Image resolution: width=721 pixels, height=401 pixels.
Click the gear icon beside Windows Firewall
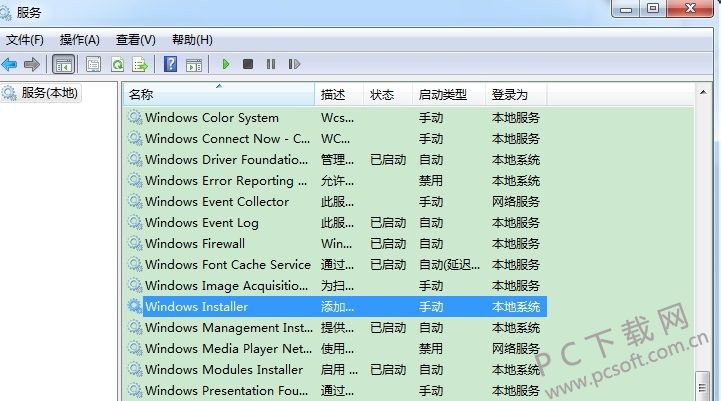[x=135, y=243]
